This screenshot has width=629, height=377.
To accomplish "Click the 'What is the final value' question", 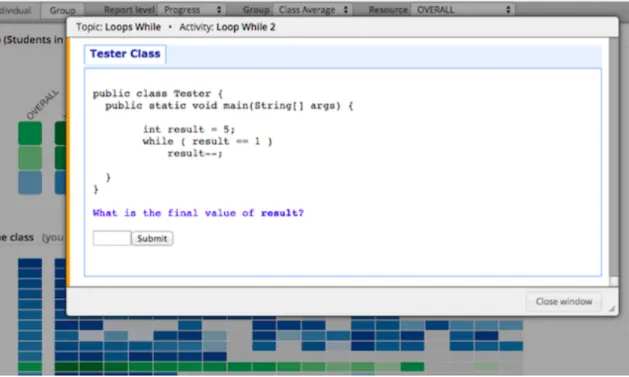I will click(x=198, y=213).
